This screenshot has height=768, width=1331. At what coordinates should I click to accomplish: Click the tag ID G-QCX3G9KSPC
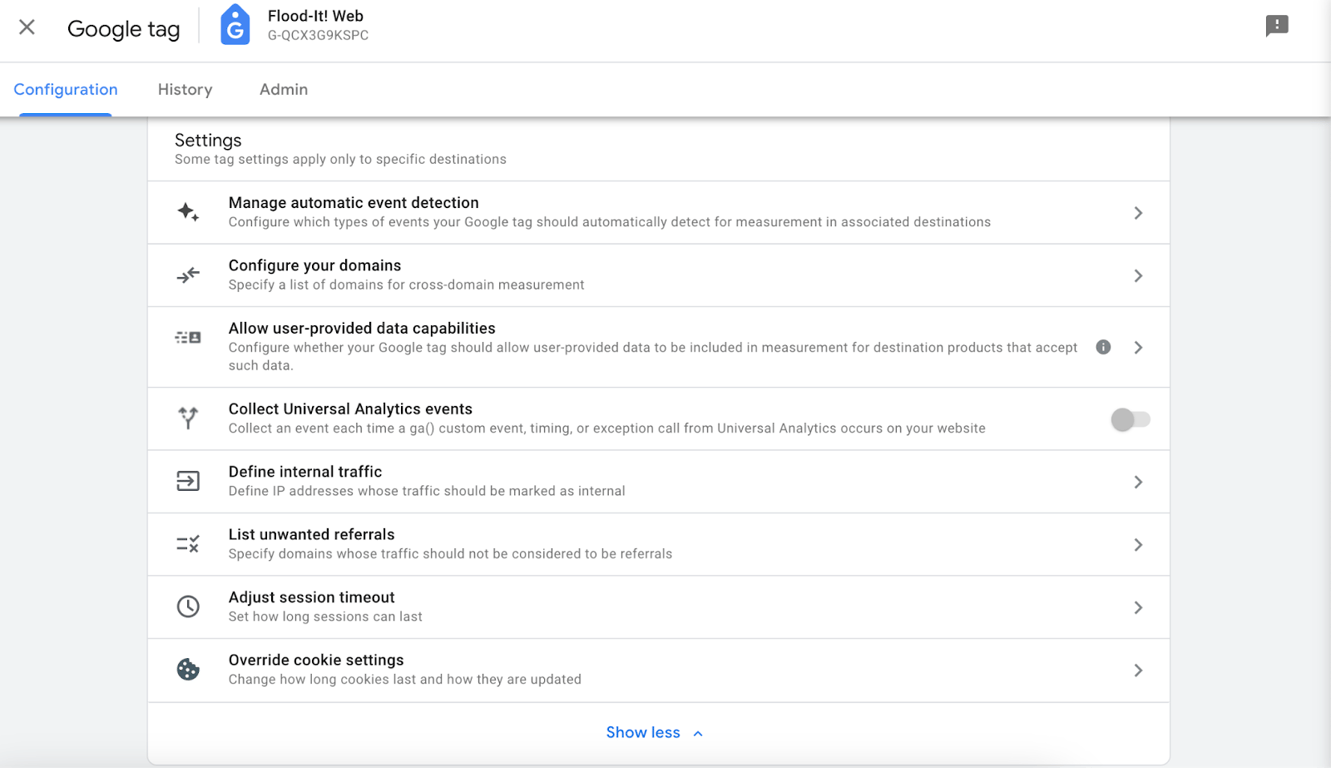tap(318, 35)
